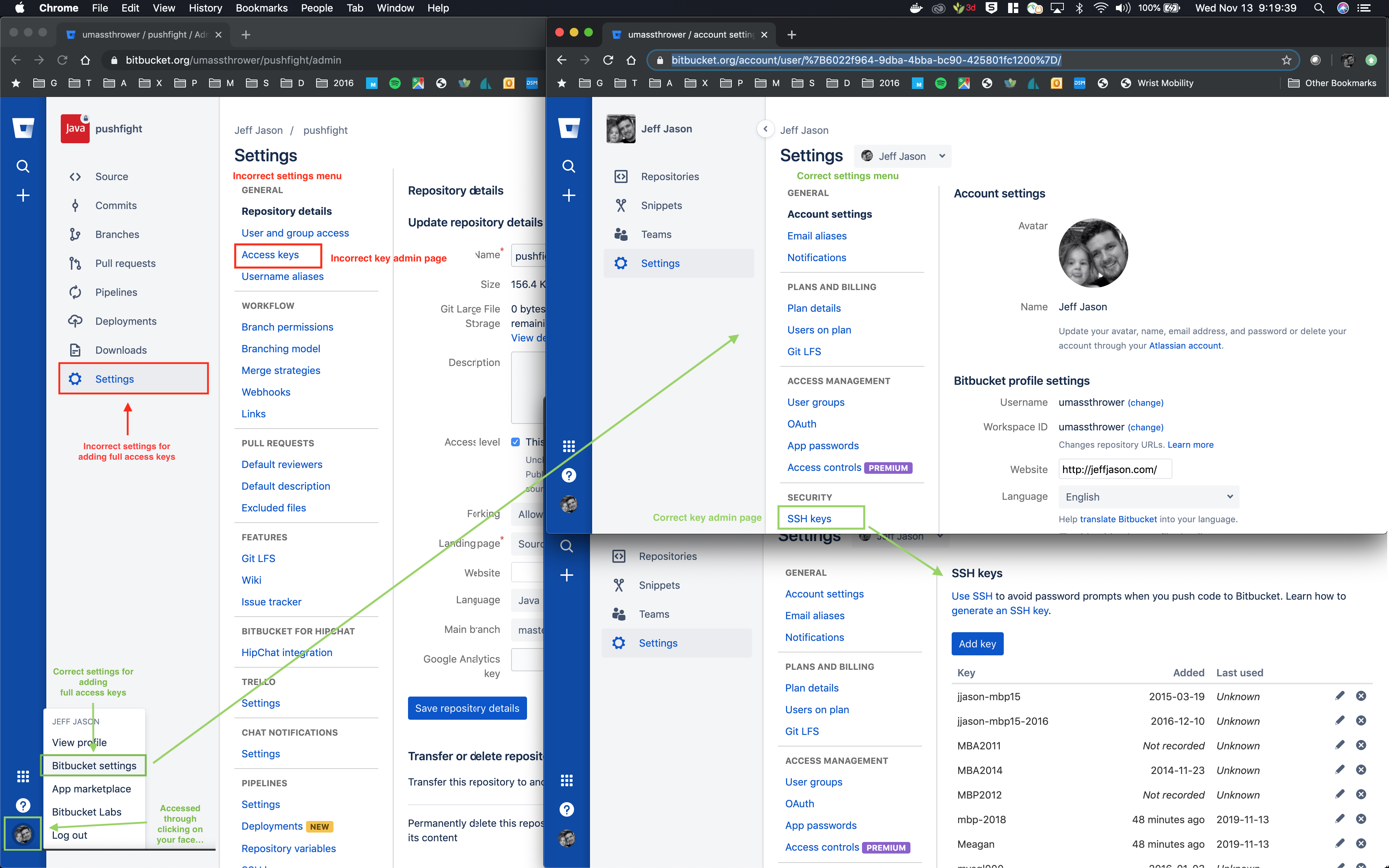Viewport: 1389px width, 868px height.
Task: Open Email aliases link in upper account window
Action: click(x=816, y=236)
